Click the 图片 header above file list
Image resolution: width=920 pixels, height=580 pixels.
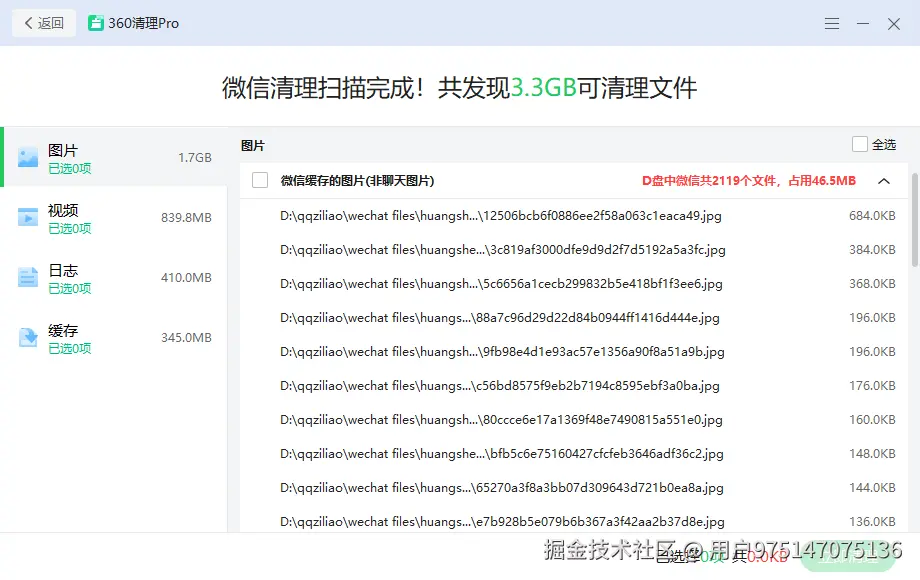tap(253, 145)
